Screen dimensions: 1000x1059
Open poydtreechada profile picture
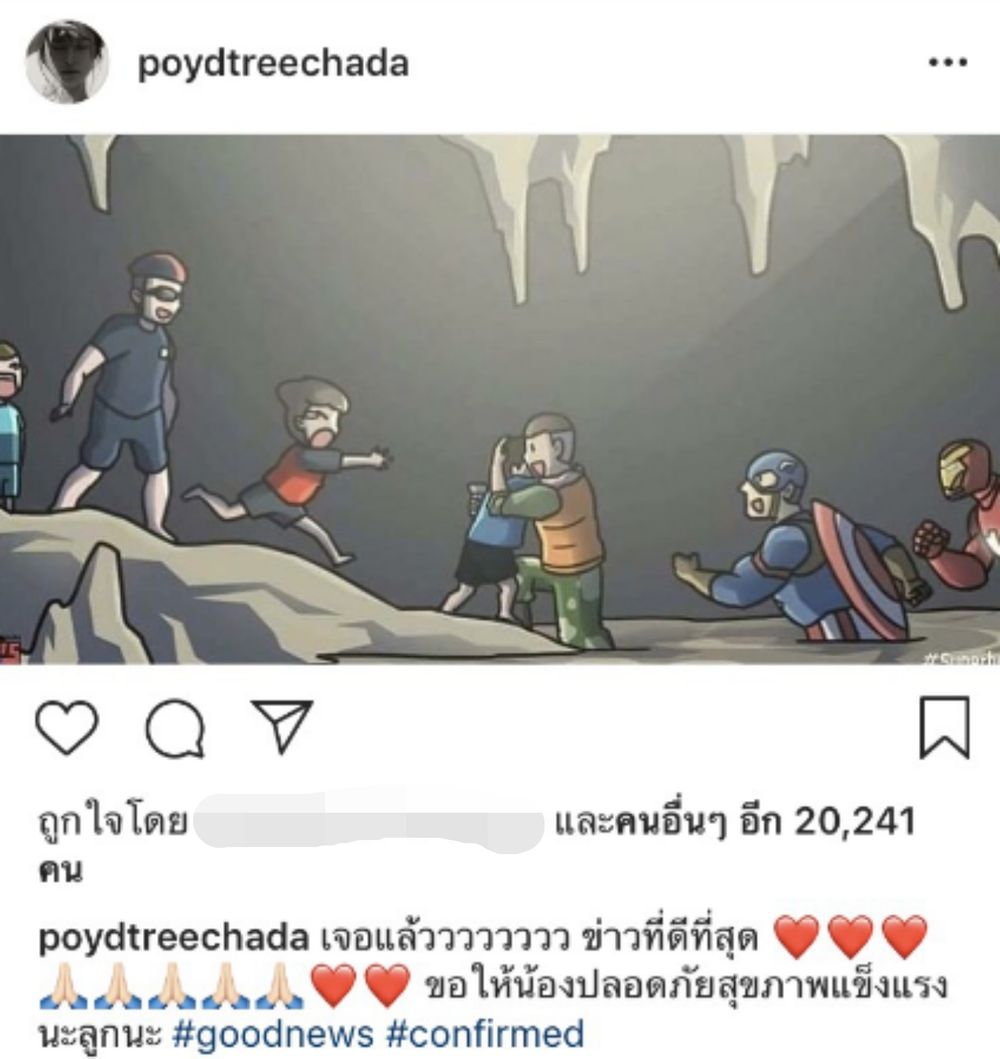pos(67,62)
